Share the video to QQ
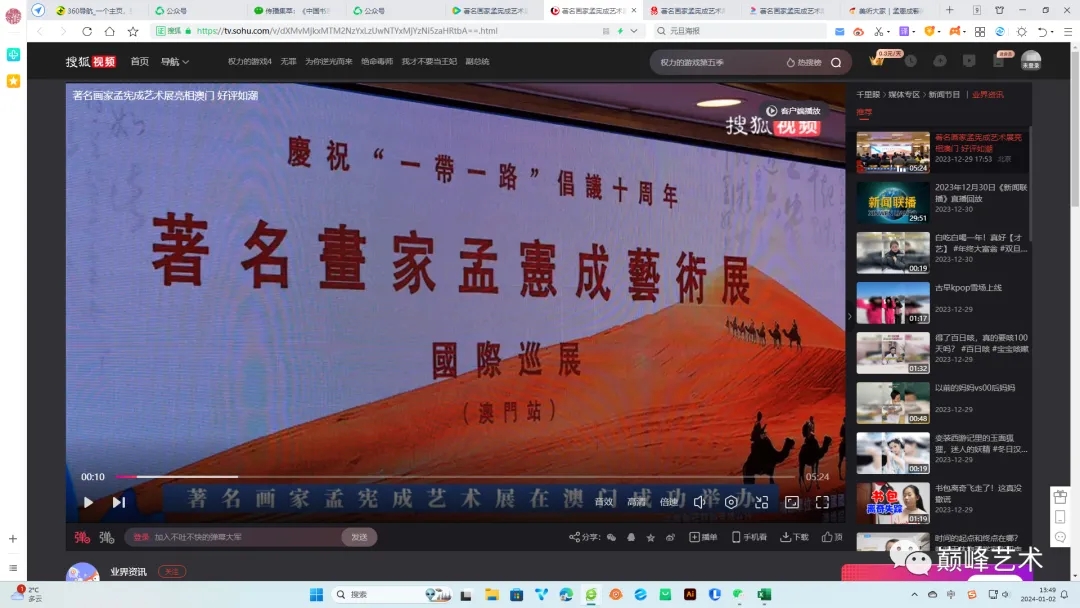 [x=631, y=536]
